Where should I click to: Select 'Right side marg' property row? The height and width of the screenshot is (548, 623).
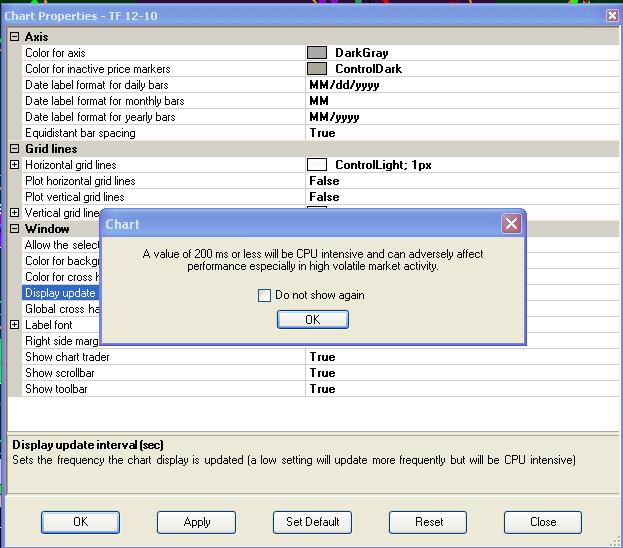pos(60,341)
